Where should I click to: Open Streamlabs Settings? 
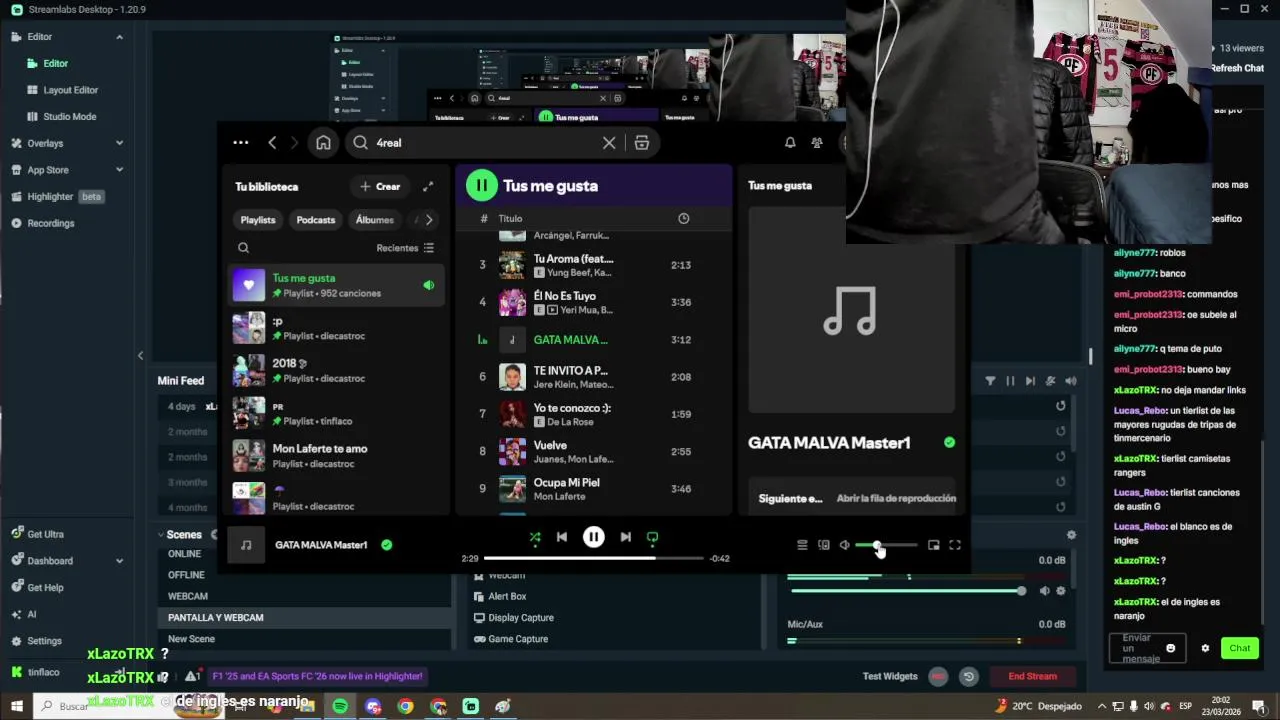click(x=37, y=641)
